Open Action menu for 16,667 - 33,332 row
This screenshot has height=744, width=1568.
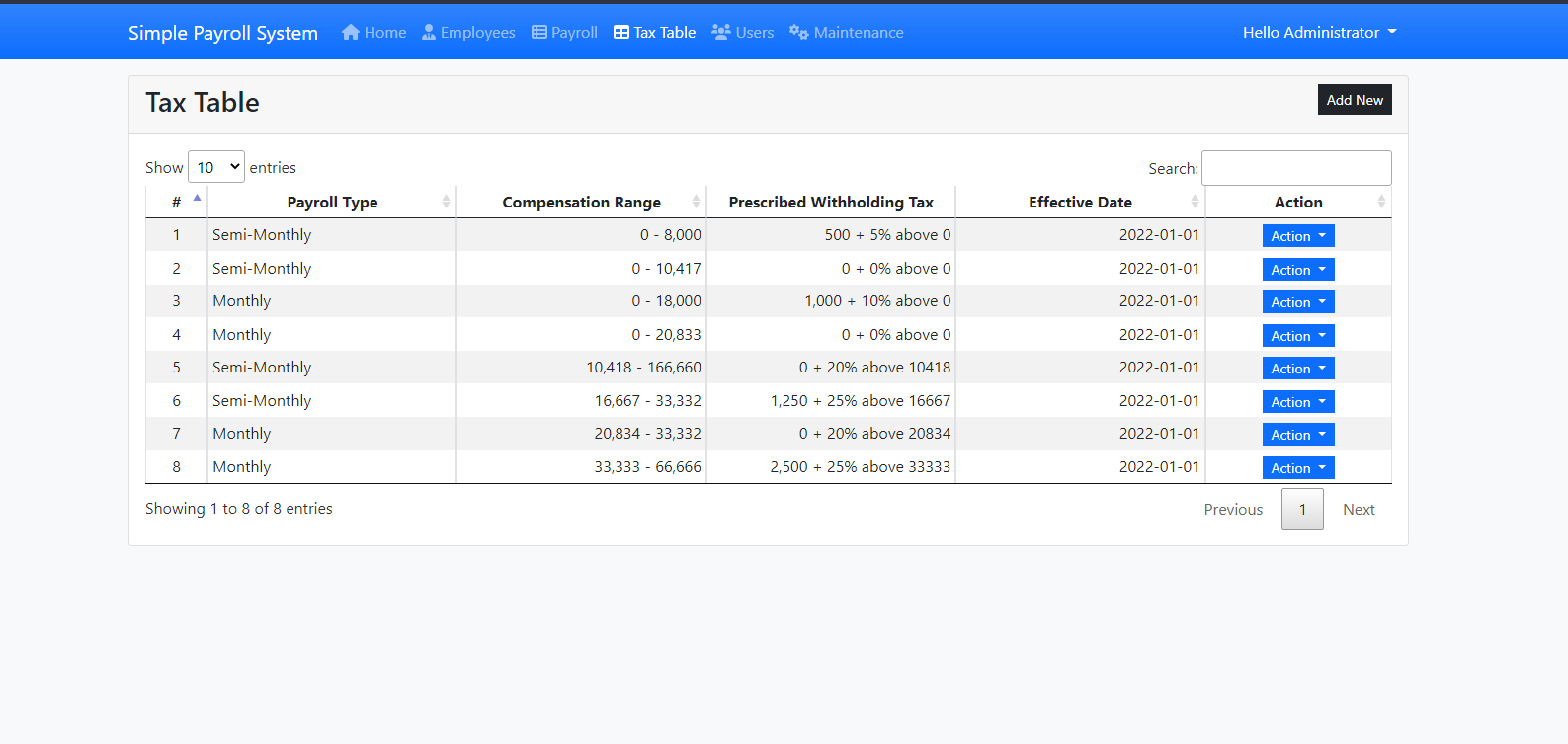tap(1297, 402)
